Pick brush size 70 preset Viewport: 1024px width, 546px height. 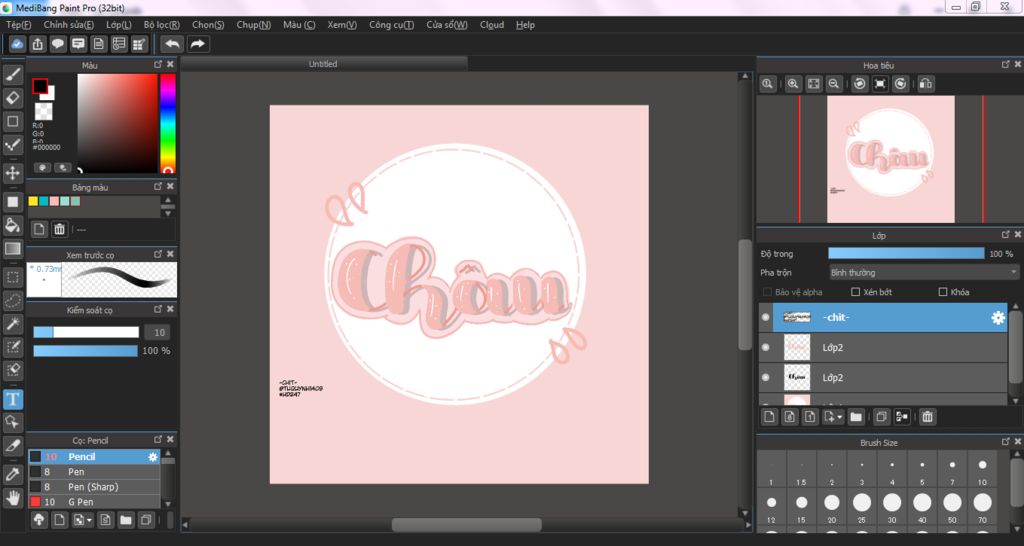click(x=982, y=506)
